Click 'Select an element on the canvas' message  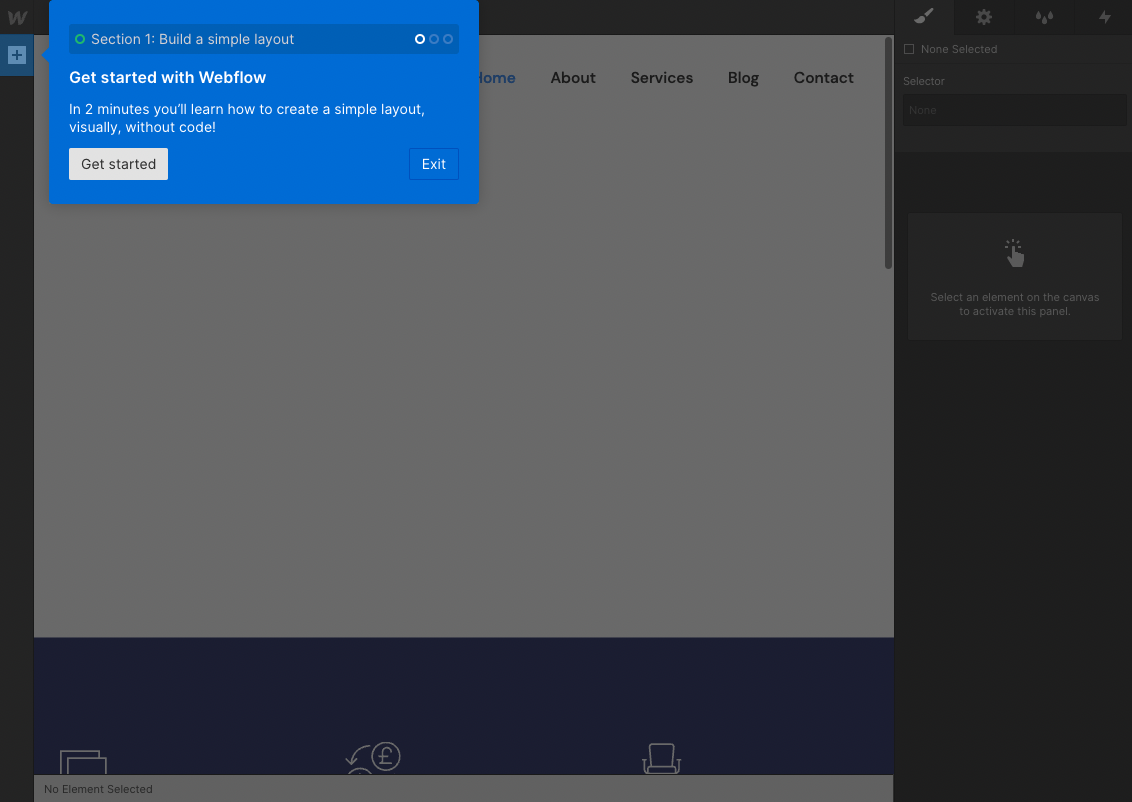click(x=1014, y=304)
